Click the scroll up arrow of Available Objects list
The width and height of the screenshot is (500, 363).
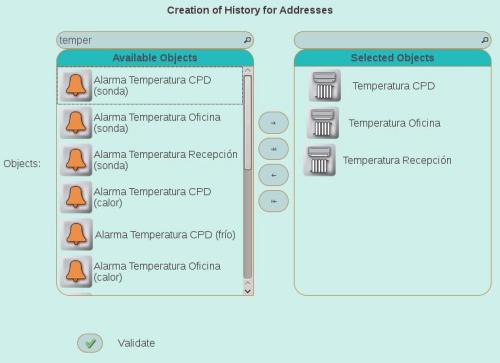[x=248, y=71]
